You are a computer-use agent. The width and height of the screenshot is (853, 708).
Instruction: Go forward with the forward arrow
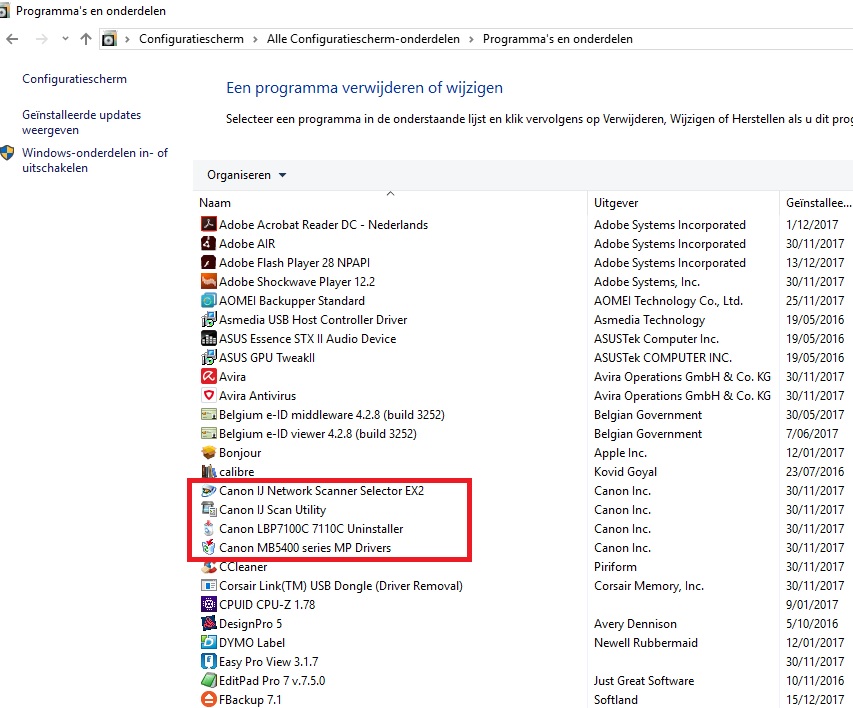click(41, 39)
